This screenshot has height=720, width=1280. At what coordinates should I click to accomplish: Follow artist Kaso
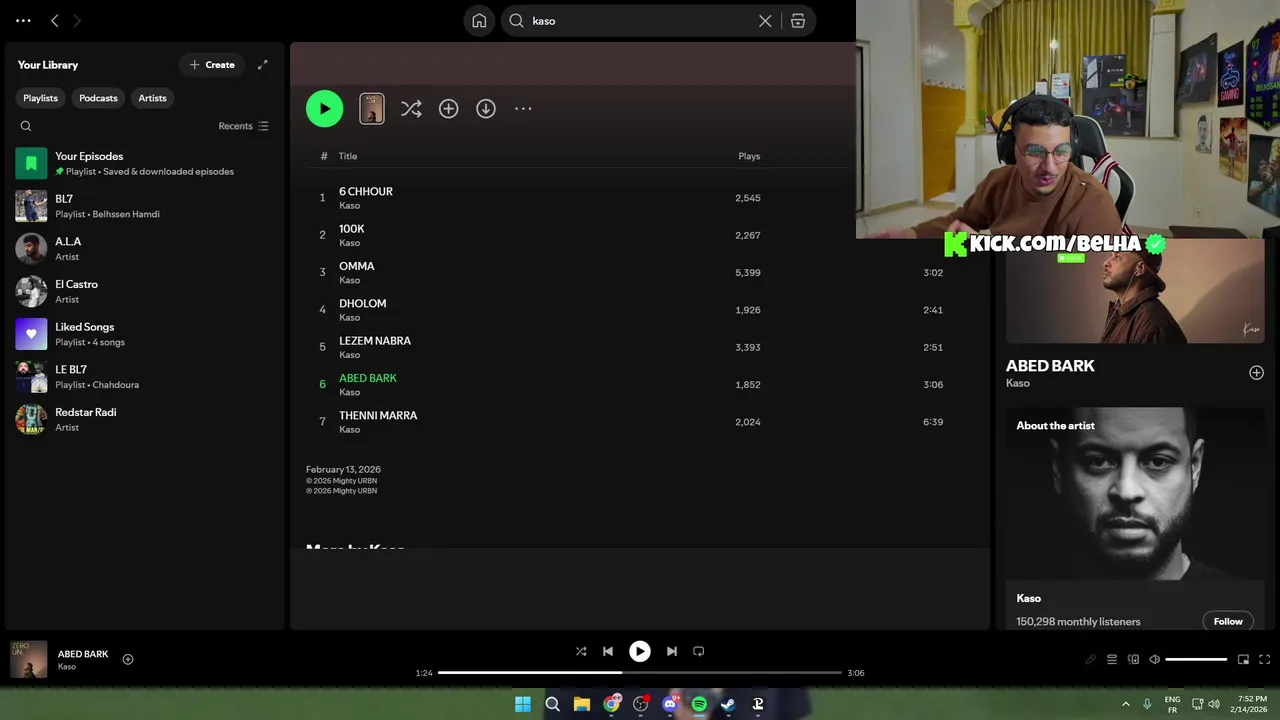click(1228, 621)
